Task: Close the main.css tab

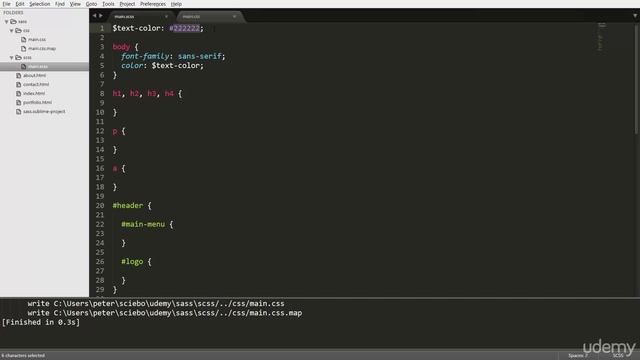Action: pos(234,17)
